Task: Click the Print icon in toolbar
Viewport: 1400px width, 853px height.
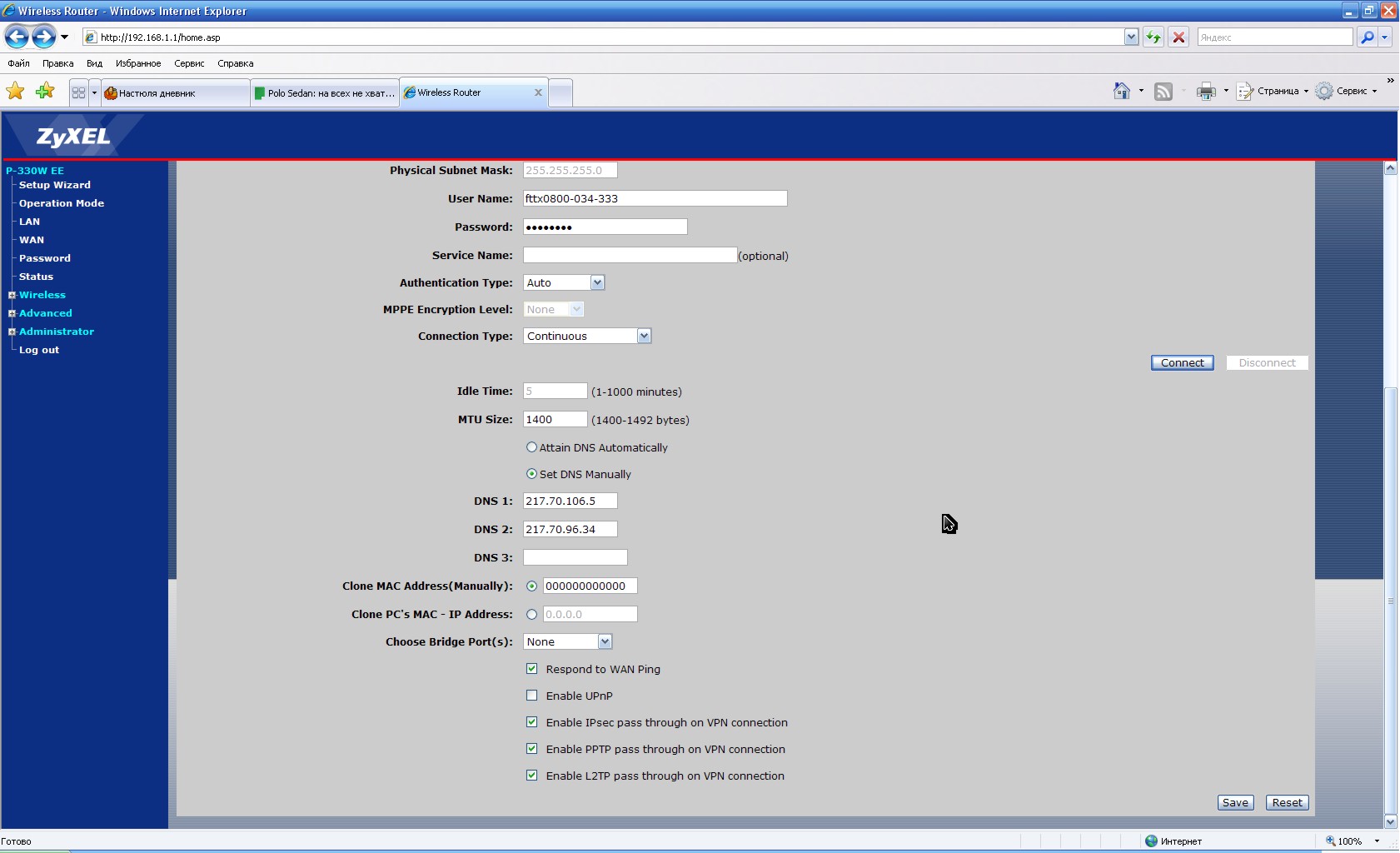Action: (1205, 92)
